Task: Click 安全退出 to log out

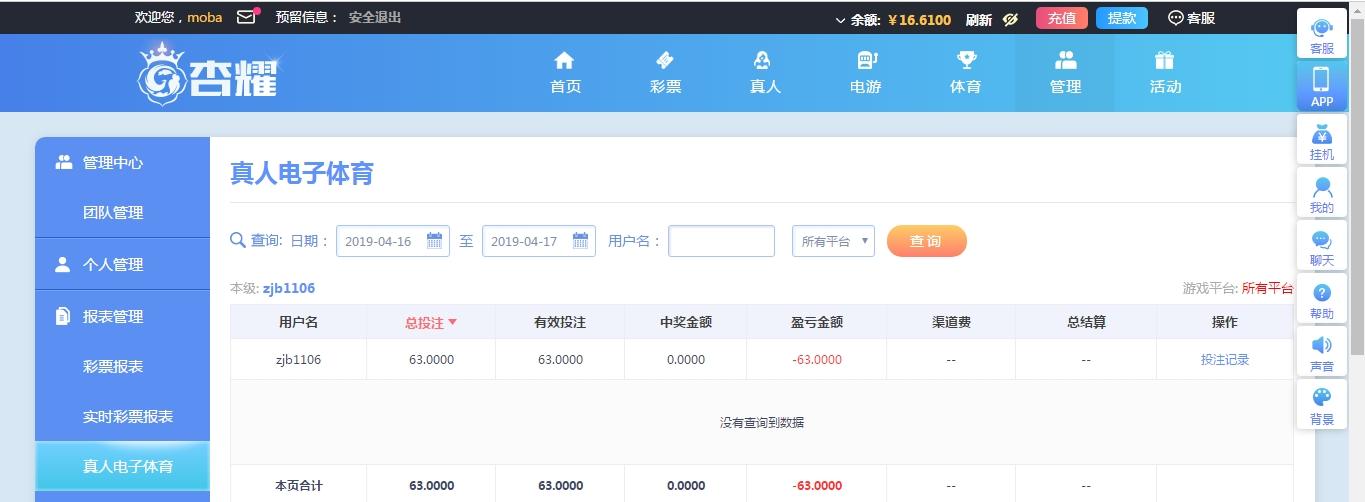Action: [375, 18]
